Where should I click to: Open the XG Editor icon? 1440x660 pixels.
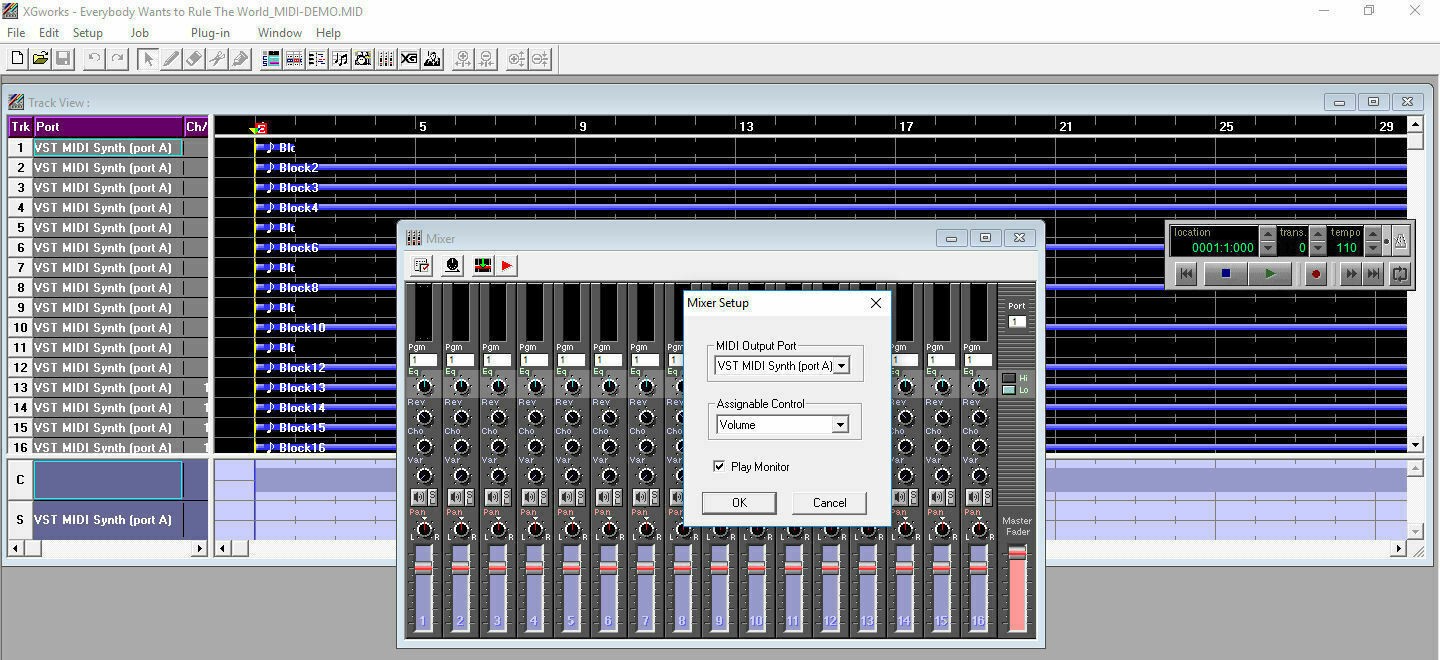(409, 59)
